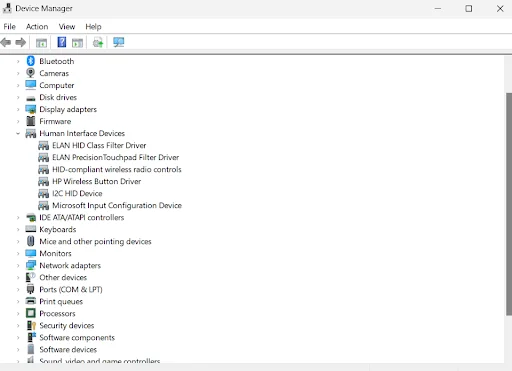Open the File menu
Viewport: 512px width, 371px height.
point(9,27)
